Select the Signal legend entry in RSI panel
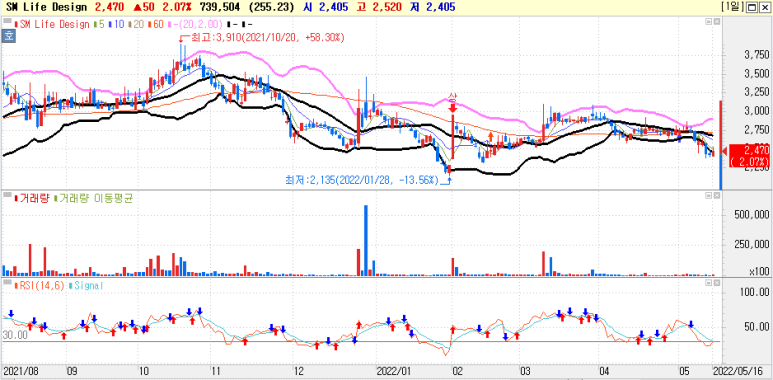Screen dimensions: 773x380 [86, 285]
